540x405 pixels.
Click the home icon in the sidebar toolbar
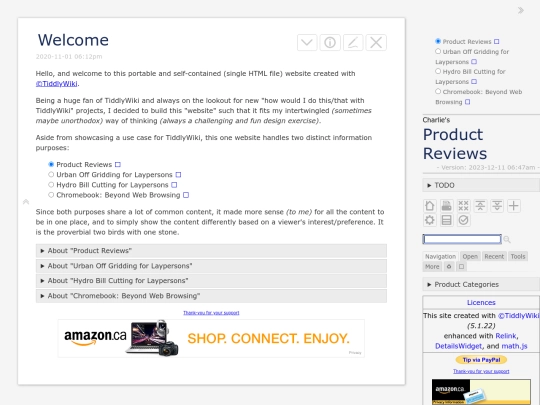(x=429, y=206)
